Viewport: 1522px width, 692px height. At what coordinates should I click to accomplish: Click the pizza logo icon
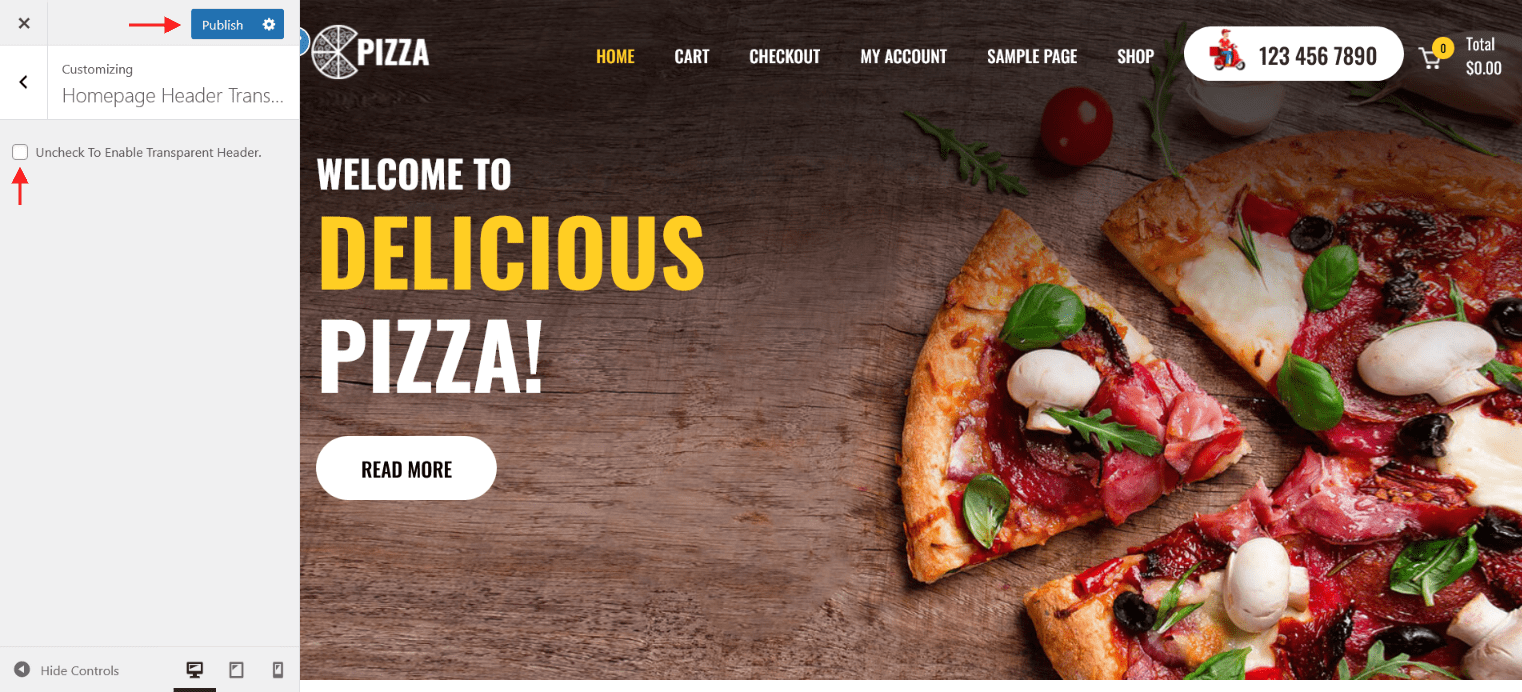333,52
